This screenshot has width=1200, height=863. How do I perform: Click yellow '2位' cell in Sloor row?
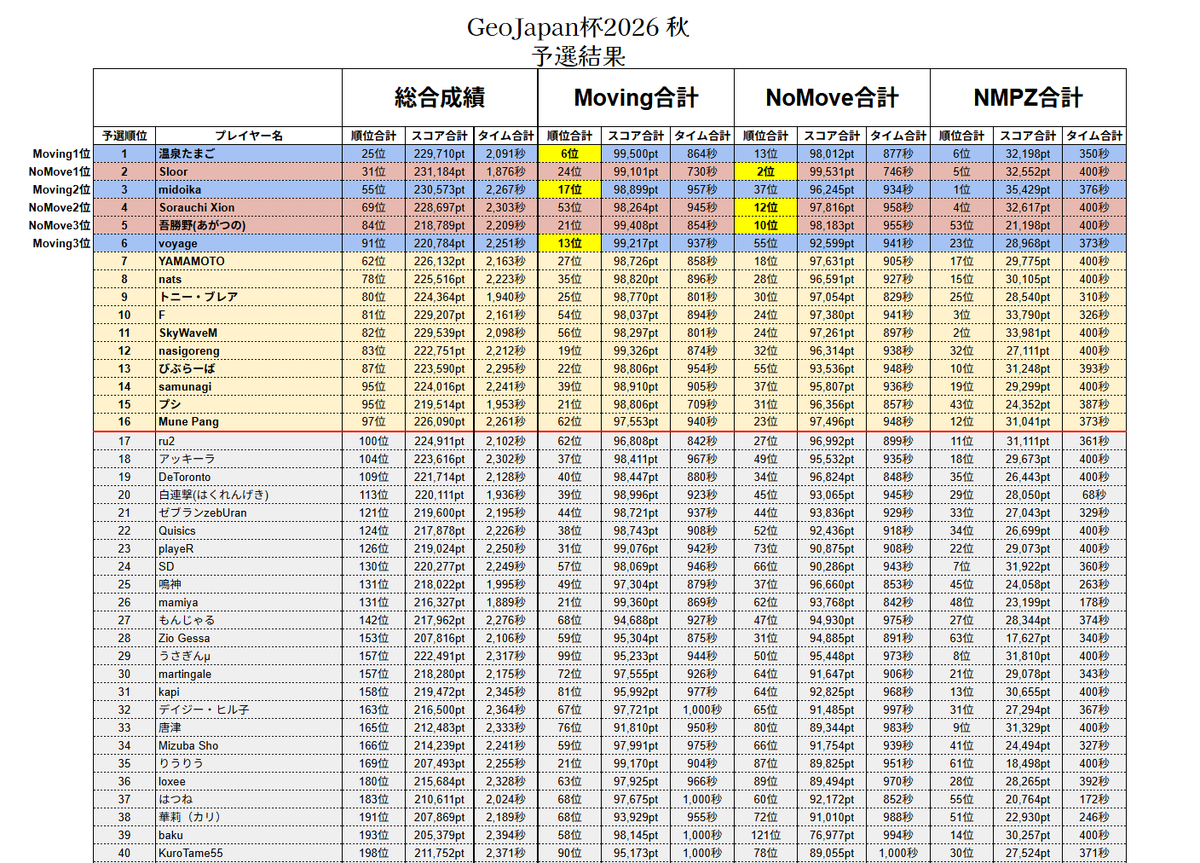(766, 172)
